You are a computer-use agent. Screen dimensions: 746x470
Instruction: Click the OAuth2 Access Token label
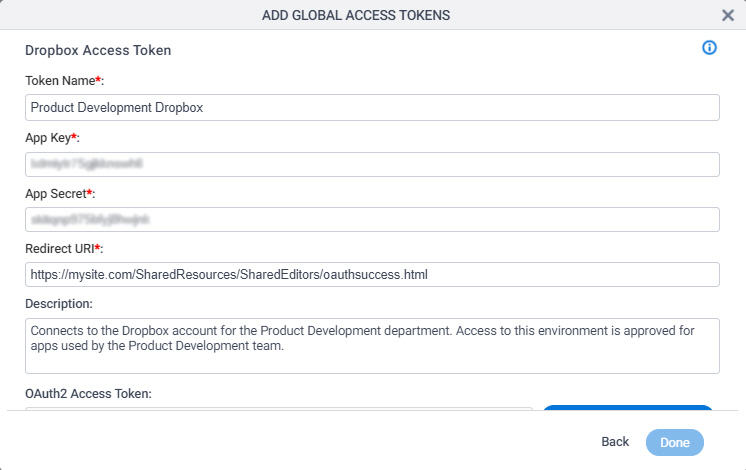click(x=88, y=394)
